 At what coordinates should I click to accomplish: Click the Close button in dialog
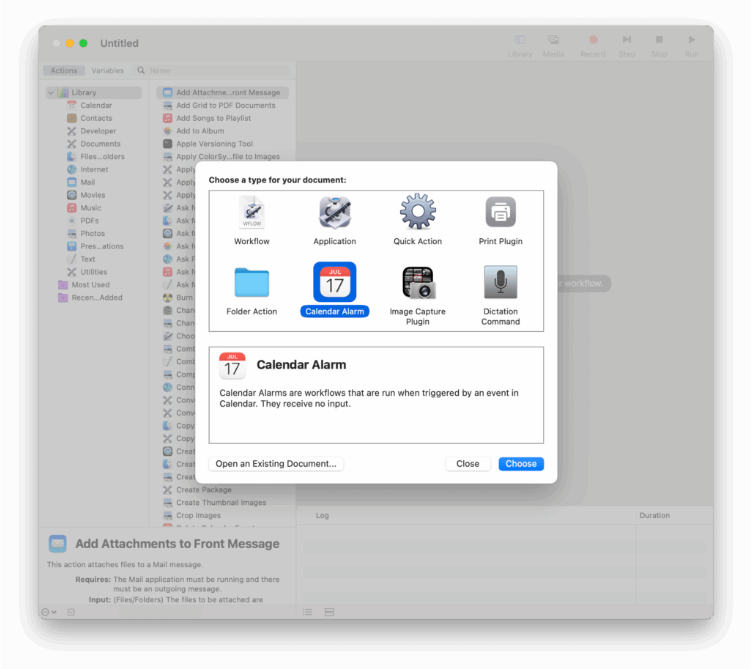(x=467, y=464)
